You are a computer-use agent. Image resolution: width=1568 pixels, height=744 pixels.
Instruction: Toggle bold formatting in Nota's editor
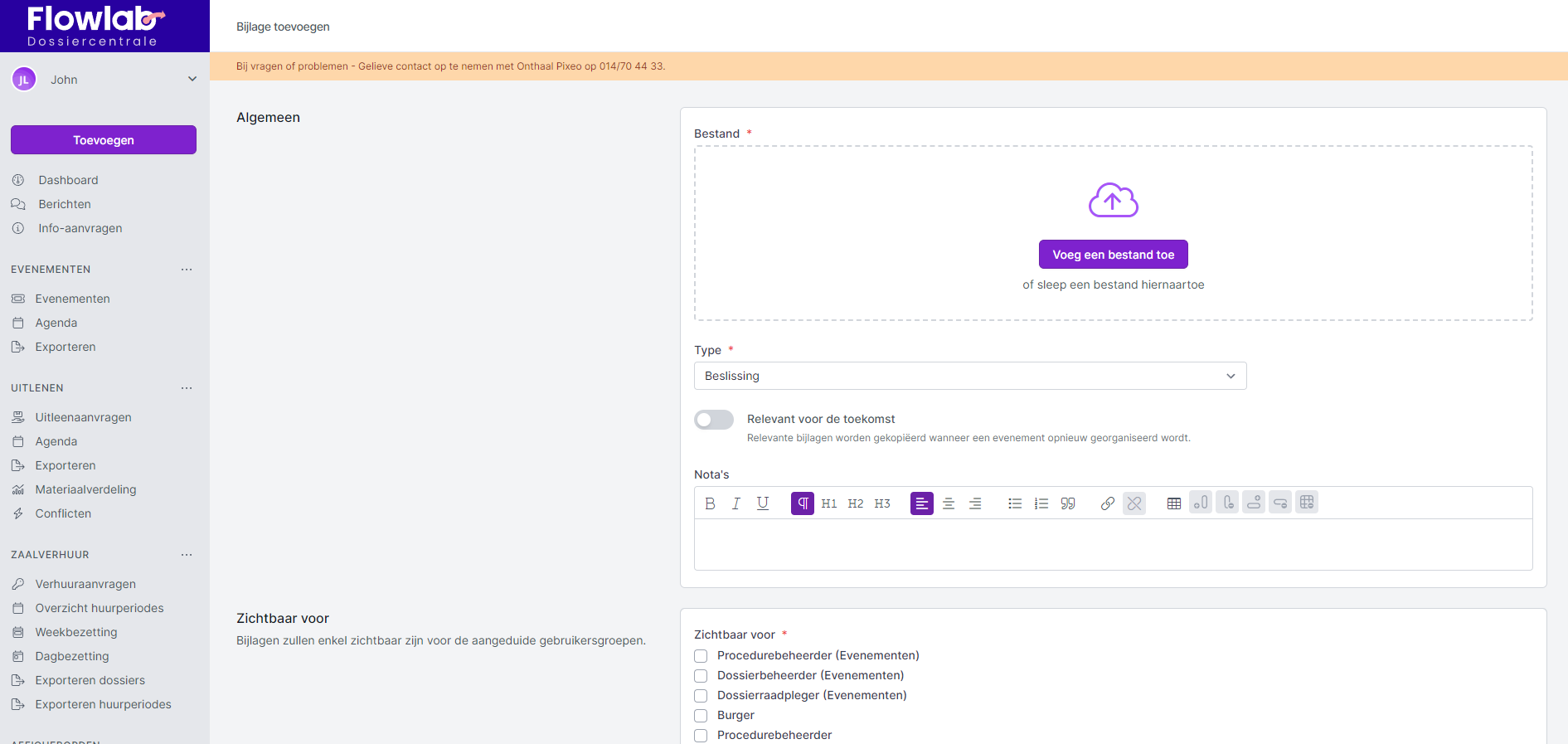coord(710,503)
